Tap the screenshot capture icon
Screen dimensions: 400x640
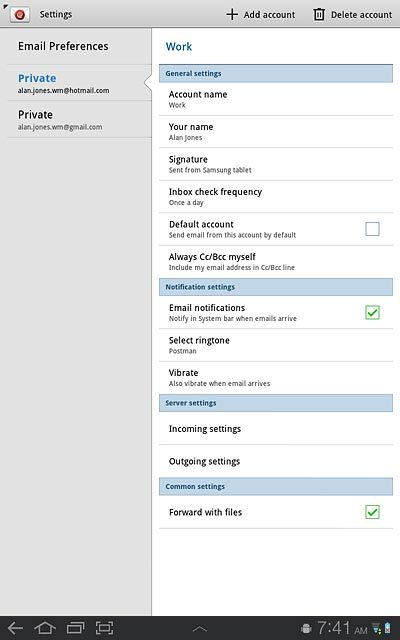104,628
